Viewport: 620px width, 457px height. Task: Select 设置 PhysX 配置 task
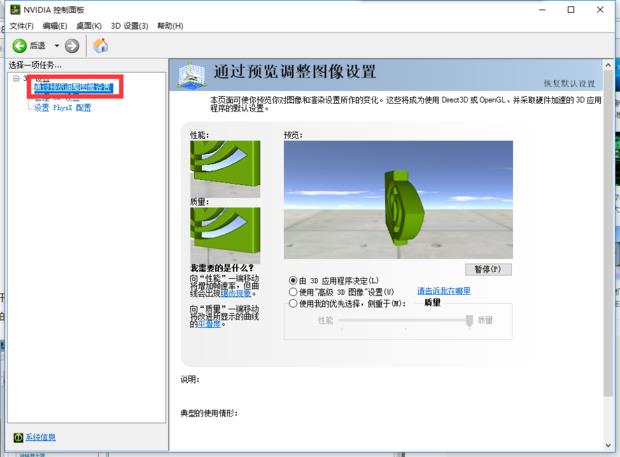pos(62,108)
